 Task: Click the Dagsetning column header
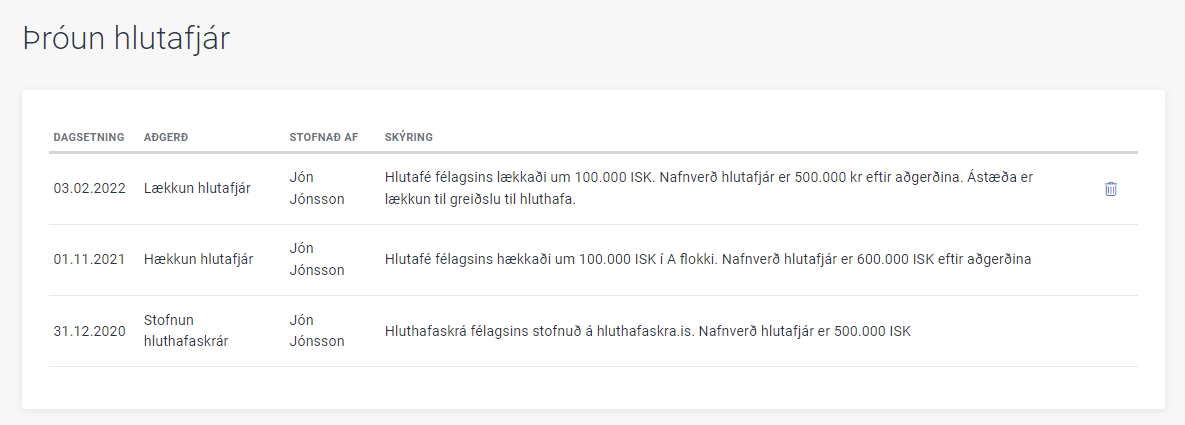point(89,137)
